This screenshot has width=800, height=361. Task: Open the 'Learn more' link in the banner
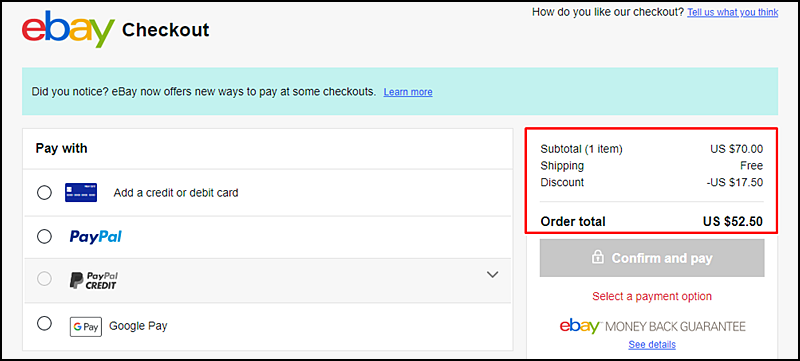click(x=408, y=92)
